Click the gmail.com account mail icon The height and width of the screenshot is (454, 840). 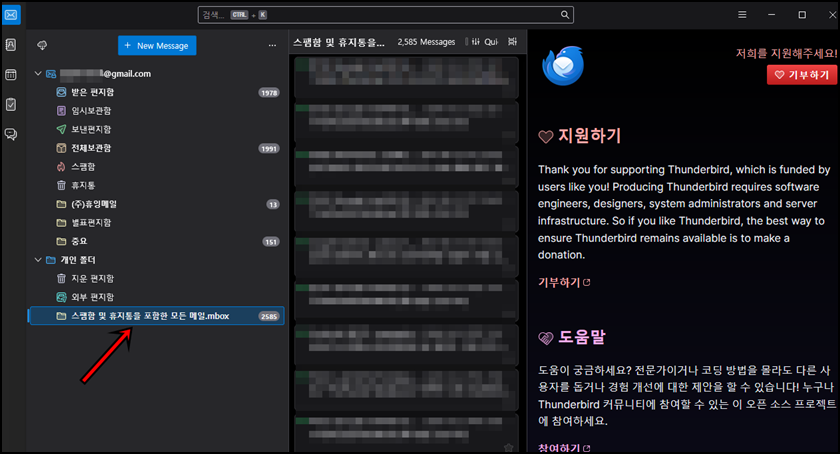(x=51, y=73)
